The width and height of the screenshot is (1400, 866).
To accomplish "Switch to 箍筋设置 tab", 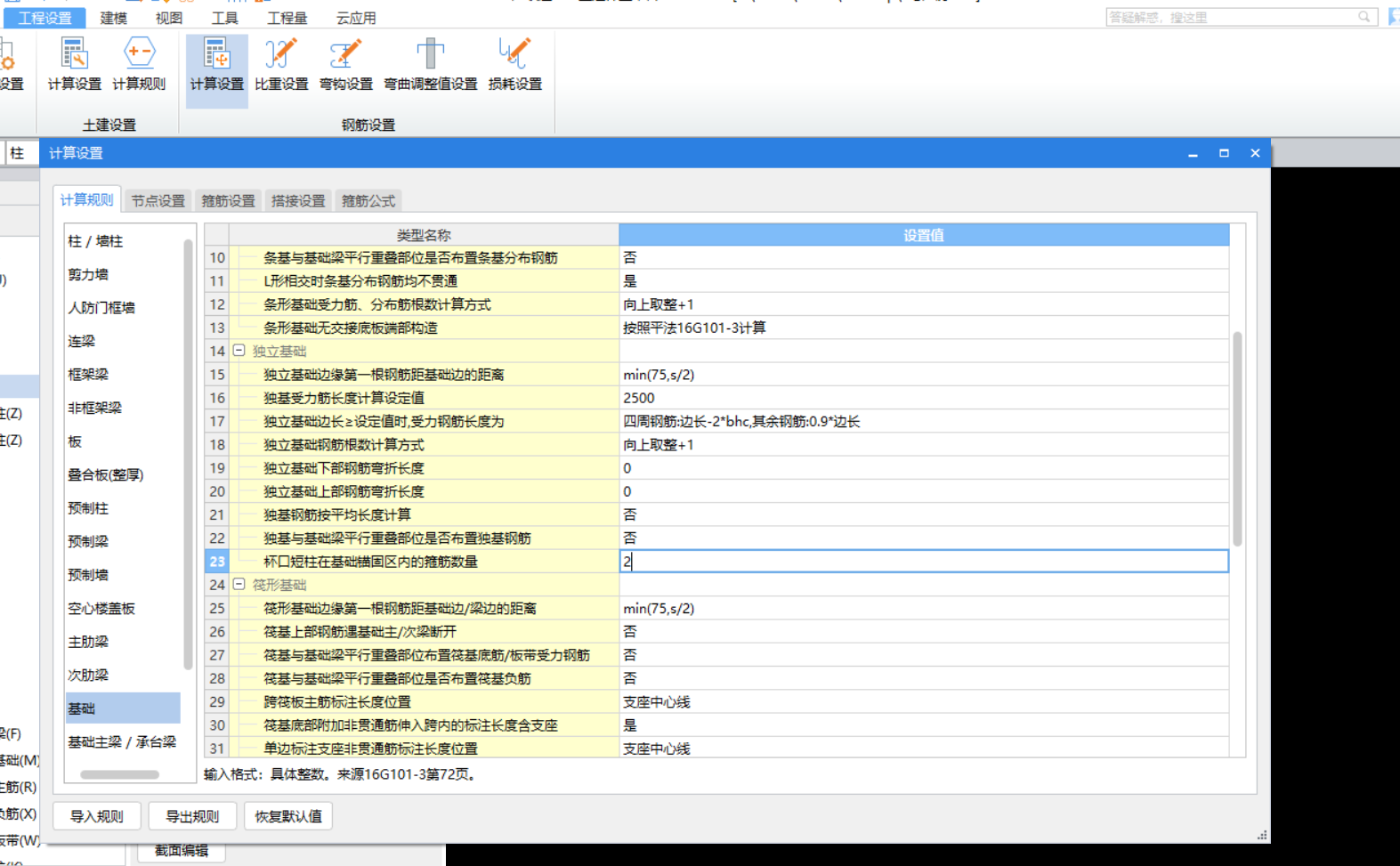I will point(228,201).
